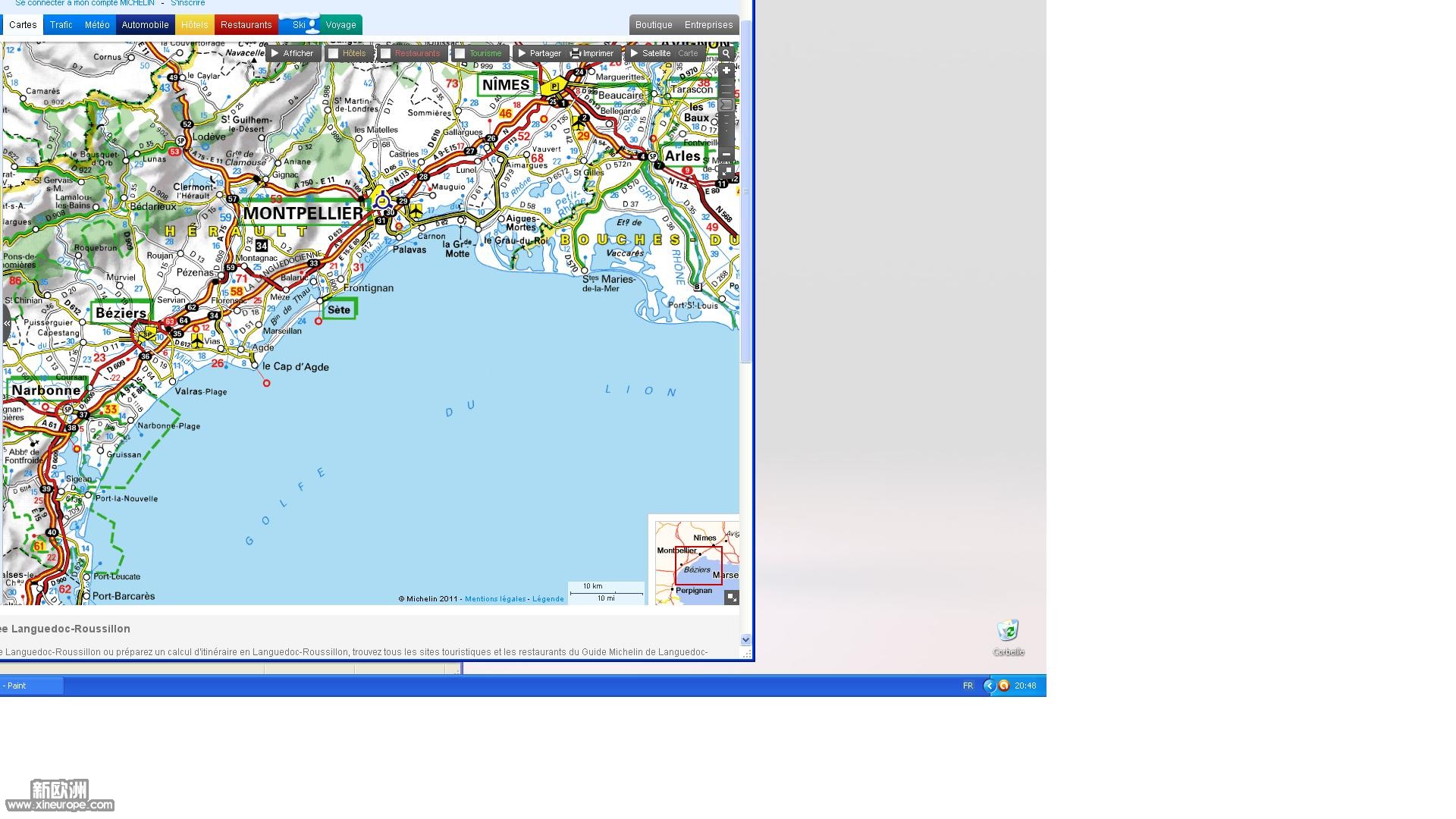
Task: Click the map search magnifier icon
Action: pyautogui.click(x=726, y=54)
